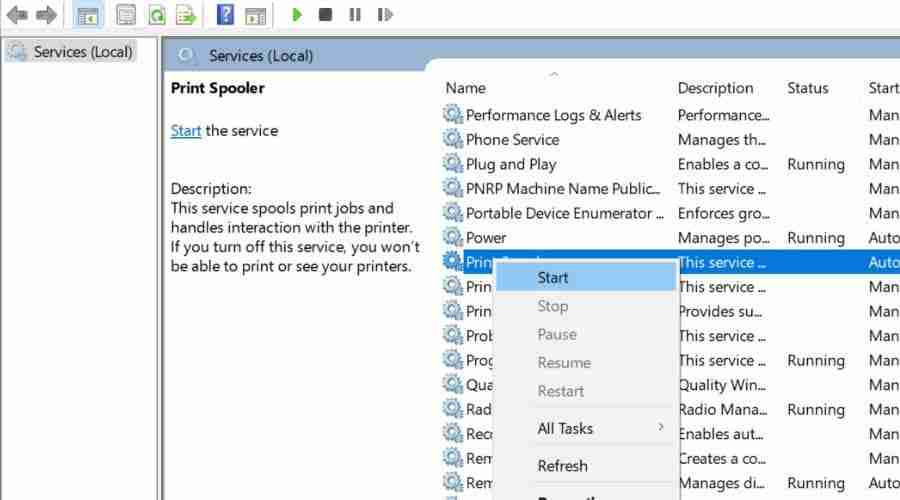Viewport: 900px width, 500px height.
Task: Click the Running status of Power
Action: [816, 238]
